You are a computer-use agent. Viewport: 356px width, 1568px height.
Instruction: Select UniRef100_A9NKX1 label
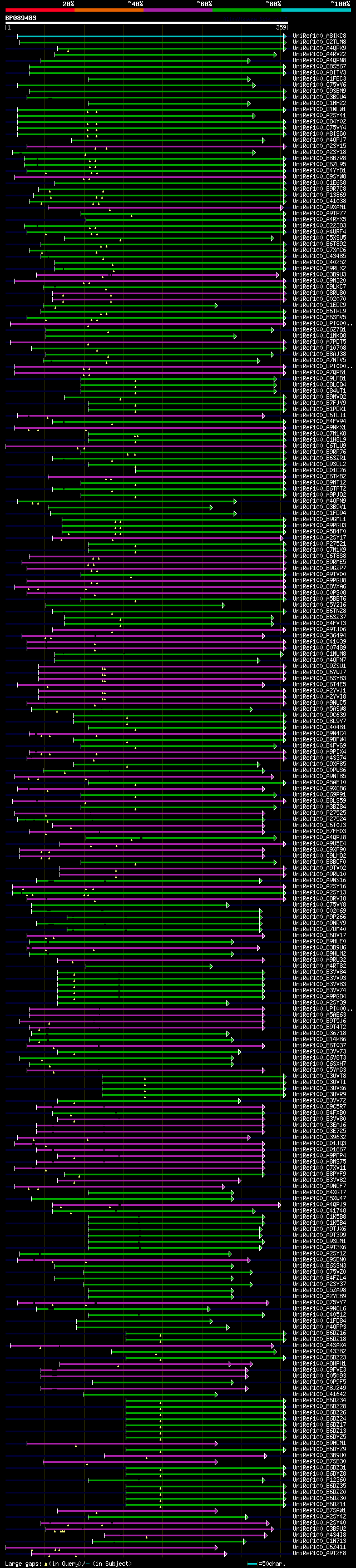click(319, 428)
